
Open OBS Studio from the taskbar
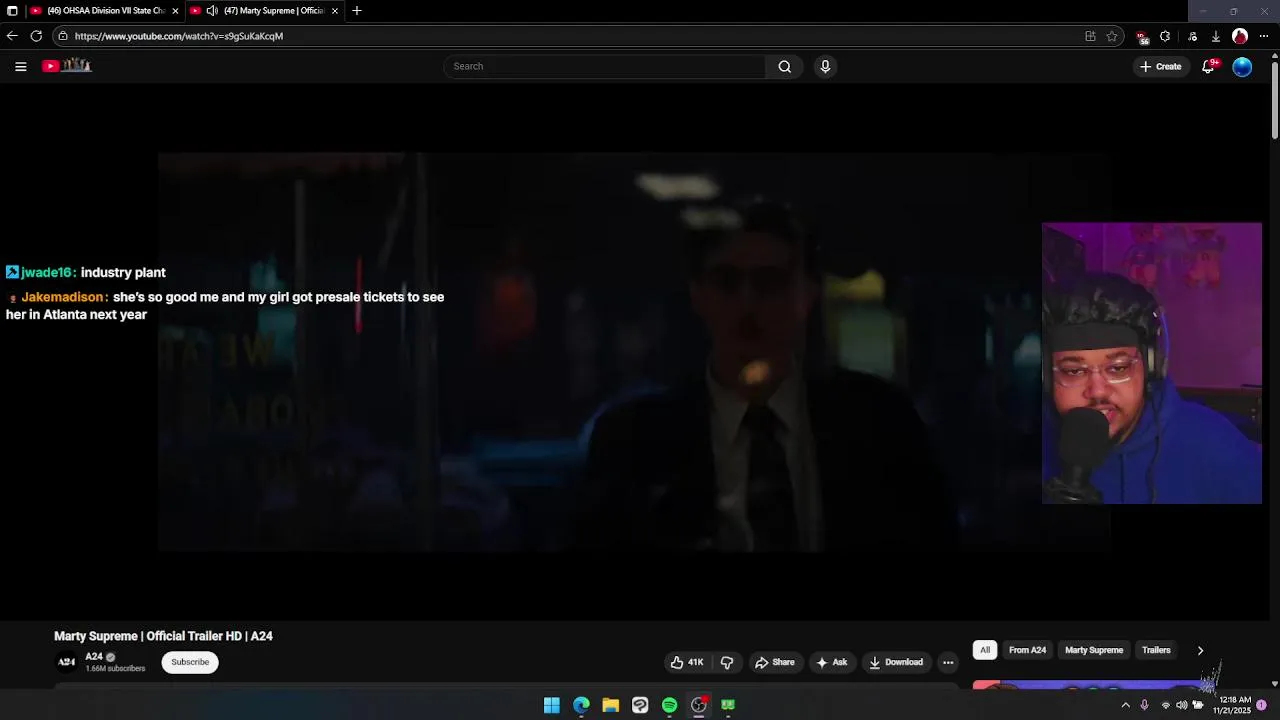coord(699,705)
